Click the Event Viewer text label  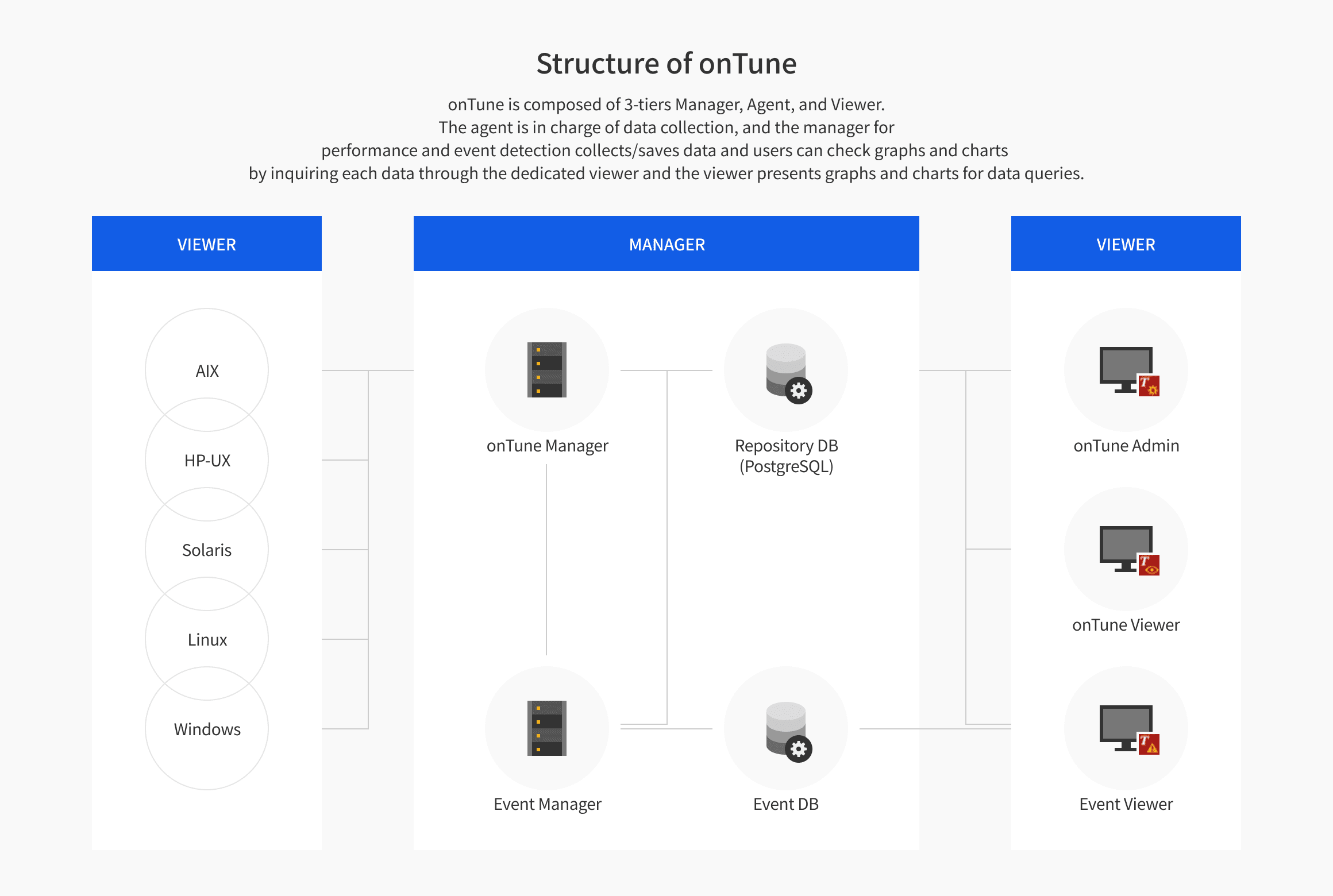(x=1126, y=804)
